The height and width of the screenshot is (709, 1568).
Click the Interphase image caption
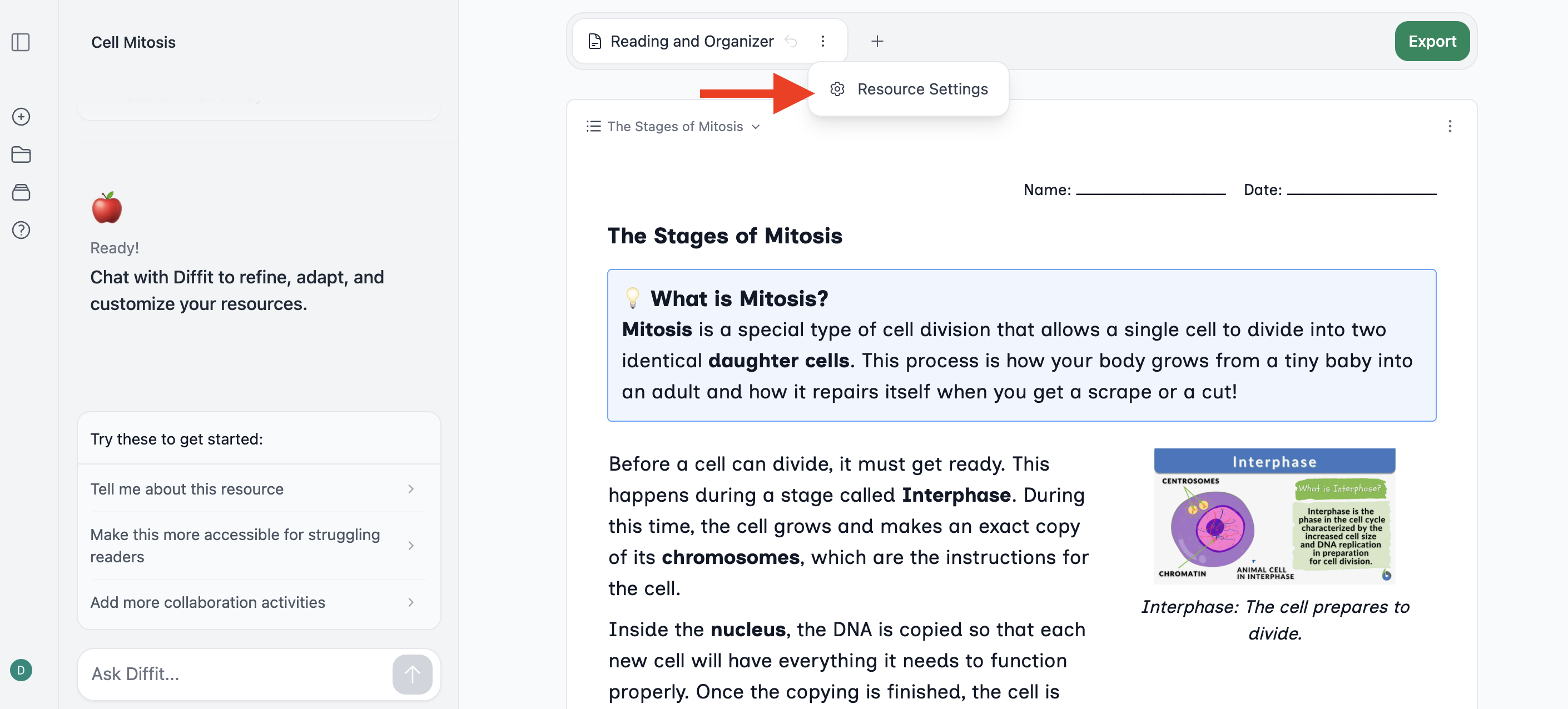[1274, 620]
